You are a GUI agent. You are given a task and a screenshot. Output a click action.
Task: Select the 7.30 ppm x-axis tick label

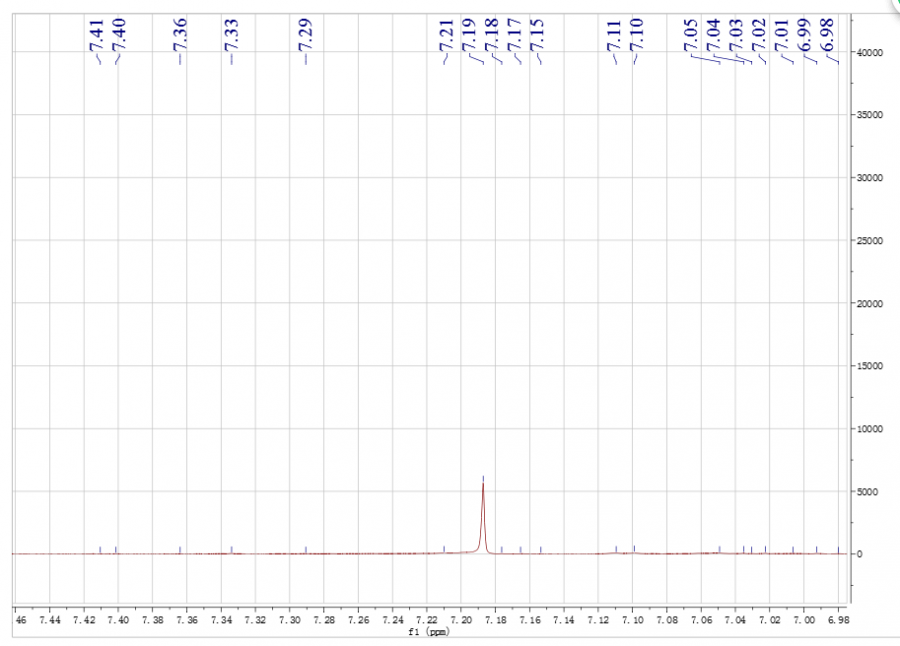click(x=290, y=620)
